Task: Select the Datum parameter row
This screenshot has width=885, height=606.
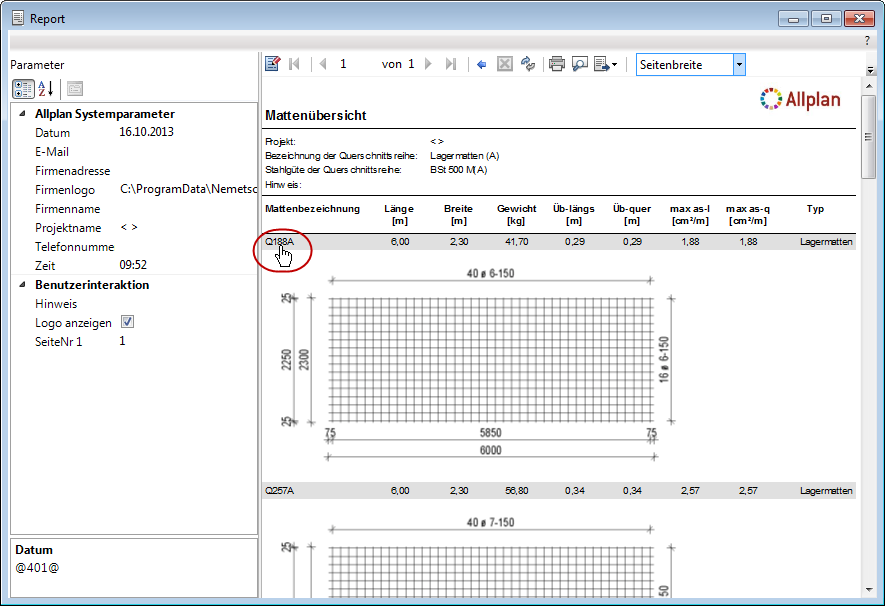Action: 134,133
